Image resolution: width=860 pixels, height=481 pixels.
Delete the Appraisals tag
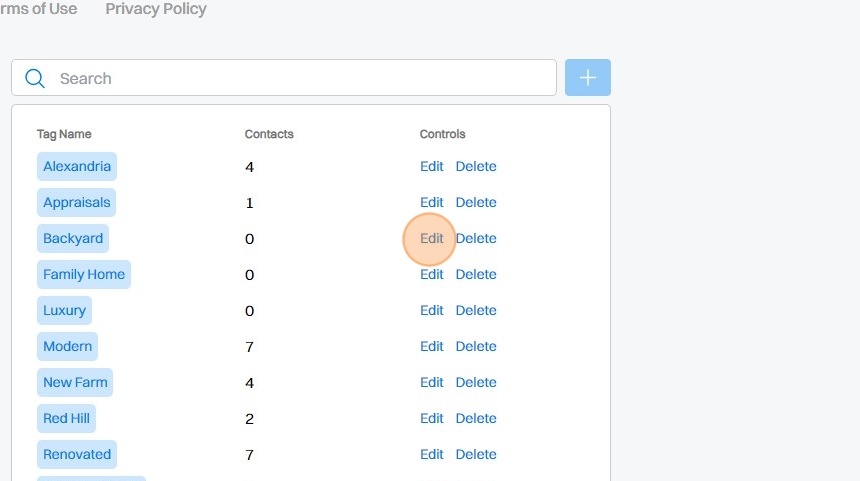[x=476, y=202]
